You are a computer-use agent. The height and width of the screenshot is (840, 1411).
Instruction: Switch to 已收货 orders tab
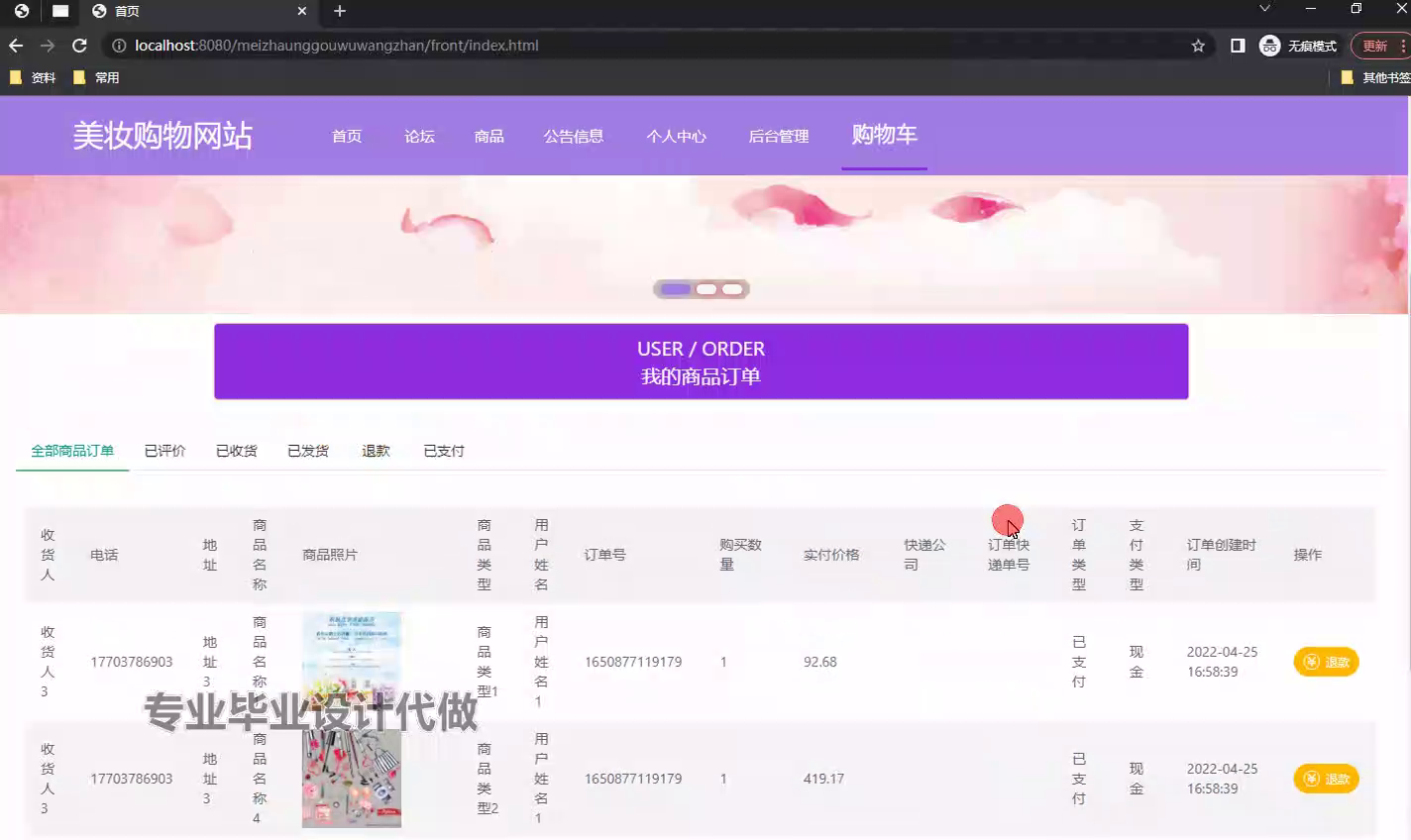click(236, 451)
